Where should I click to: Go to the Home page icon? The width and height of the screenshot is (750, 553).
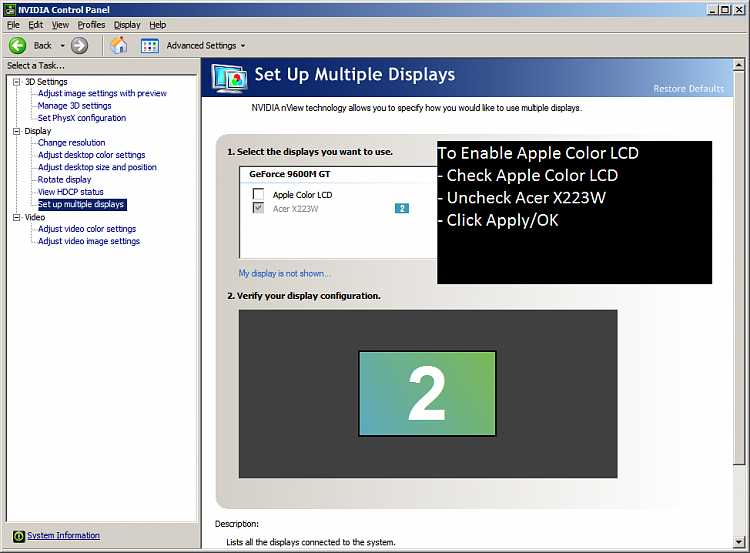pyautogui.click(x=119, y=45)
